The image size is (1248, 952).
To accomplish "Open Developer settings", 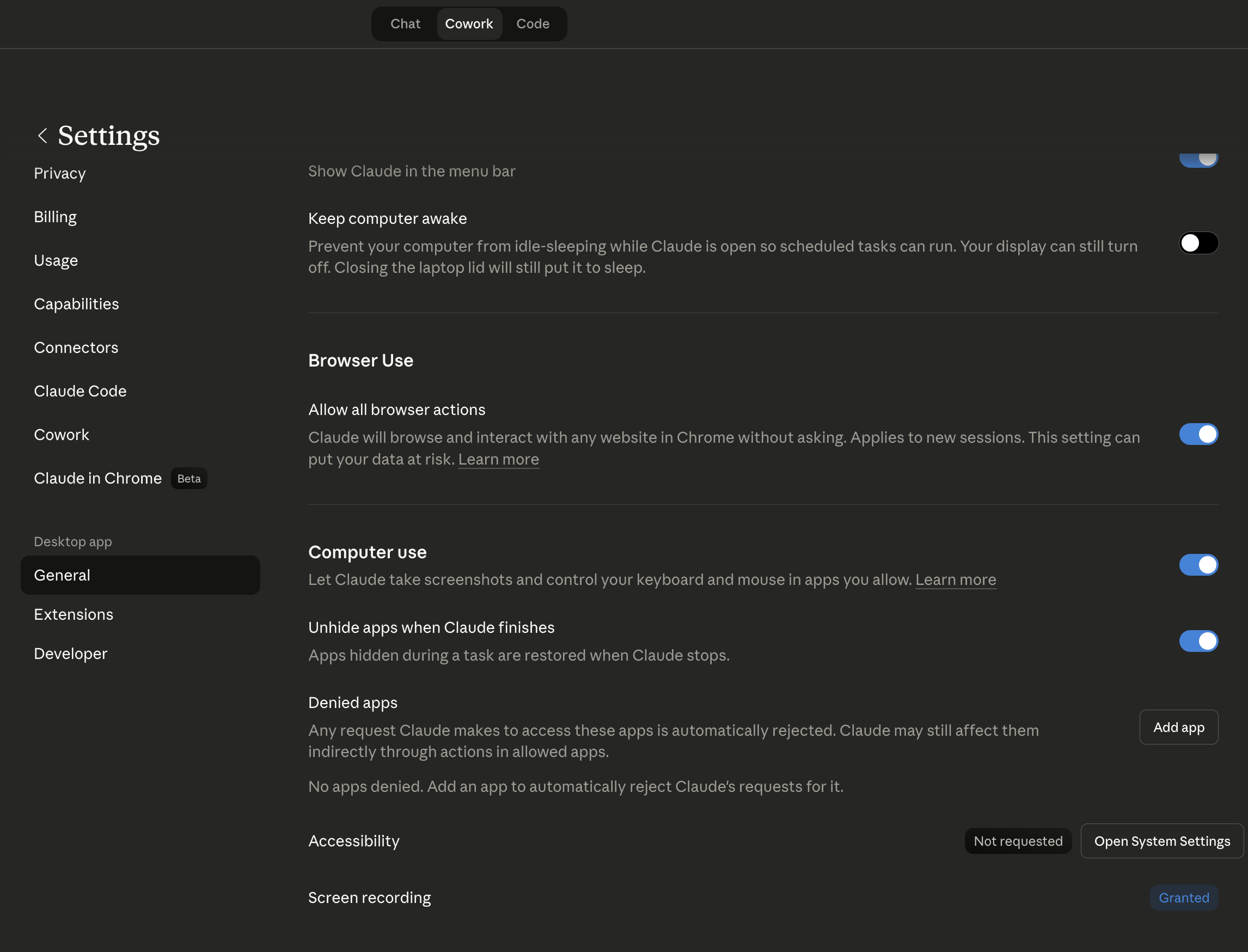I will (x=70, y=654).
